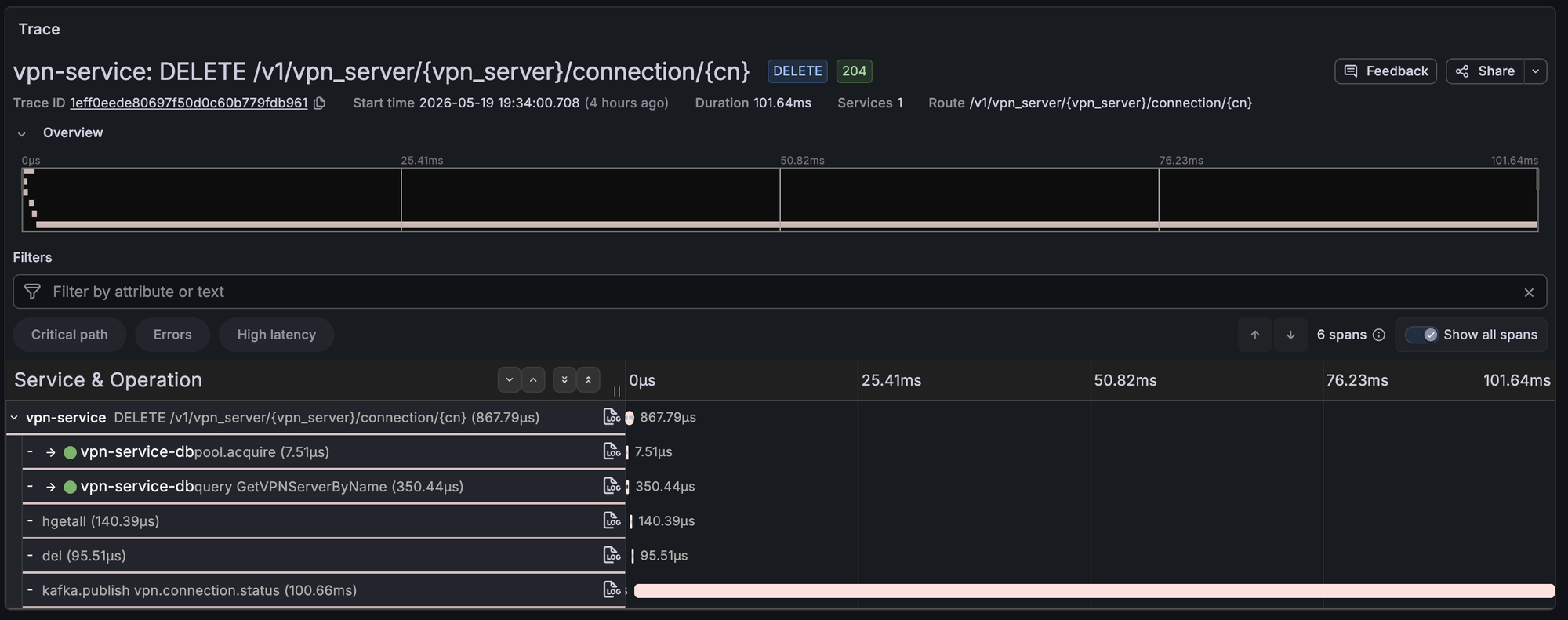Image resolution: width=1568 pixels, height=620 pixels.
Task: Expand one level of spans
Action: point(510,379)
